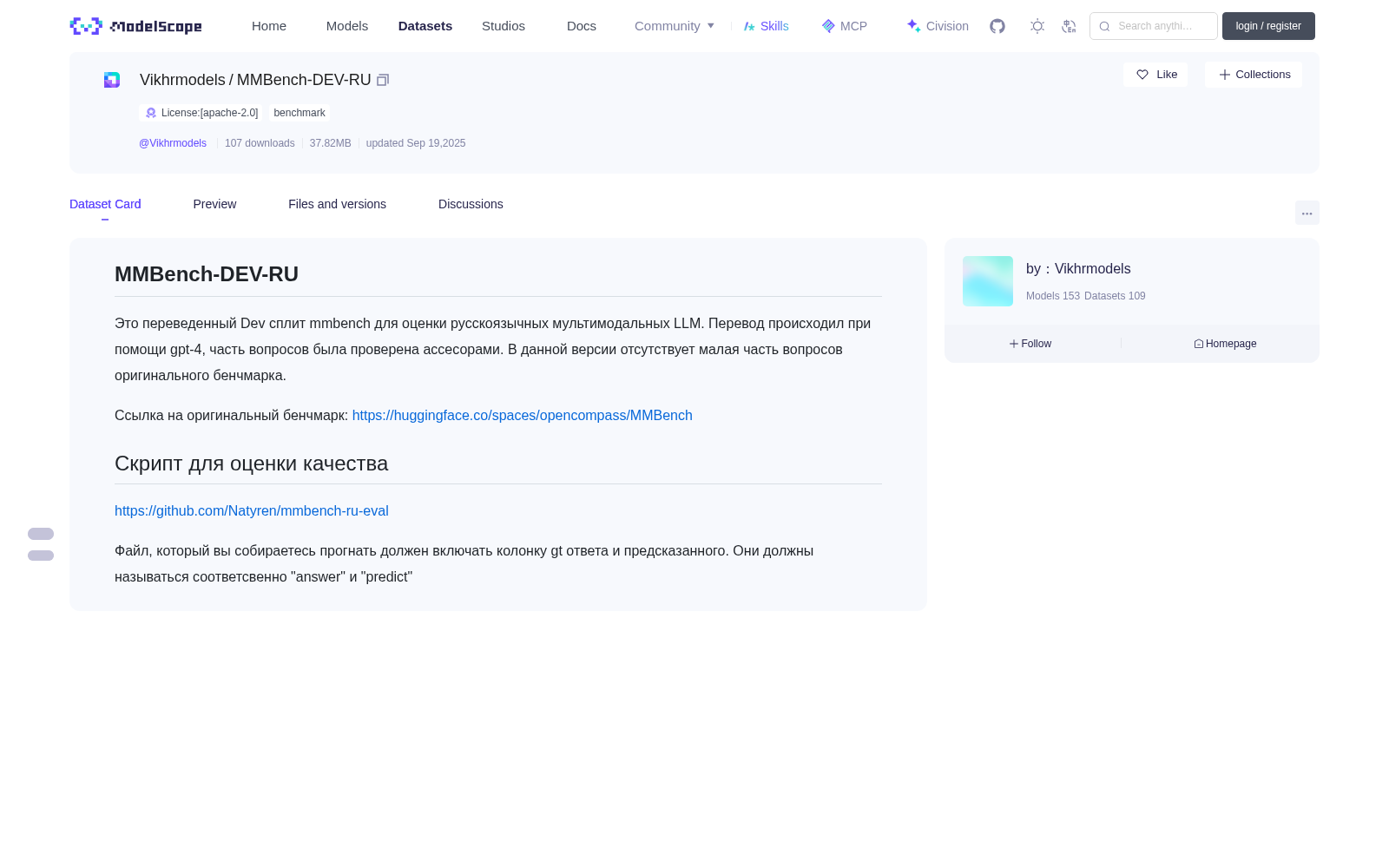Screen dimensions: 1389x868
Task: Click 'Models 153' count text
Action: pos(1053,296)
